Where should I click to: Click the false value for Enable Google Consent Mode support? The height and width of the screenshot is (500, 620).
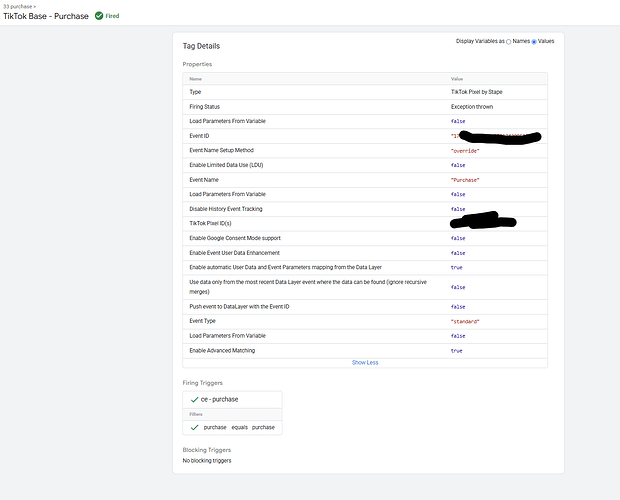[x=458, y=238]
